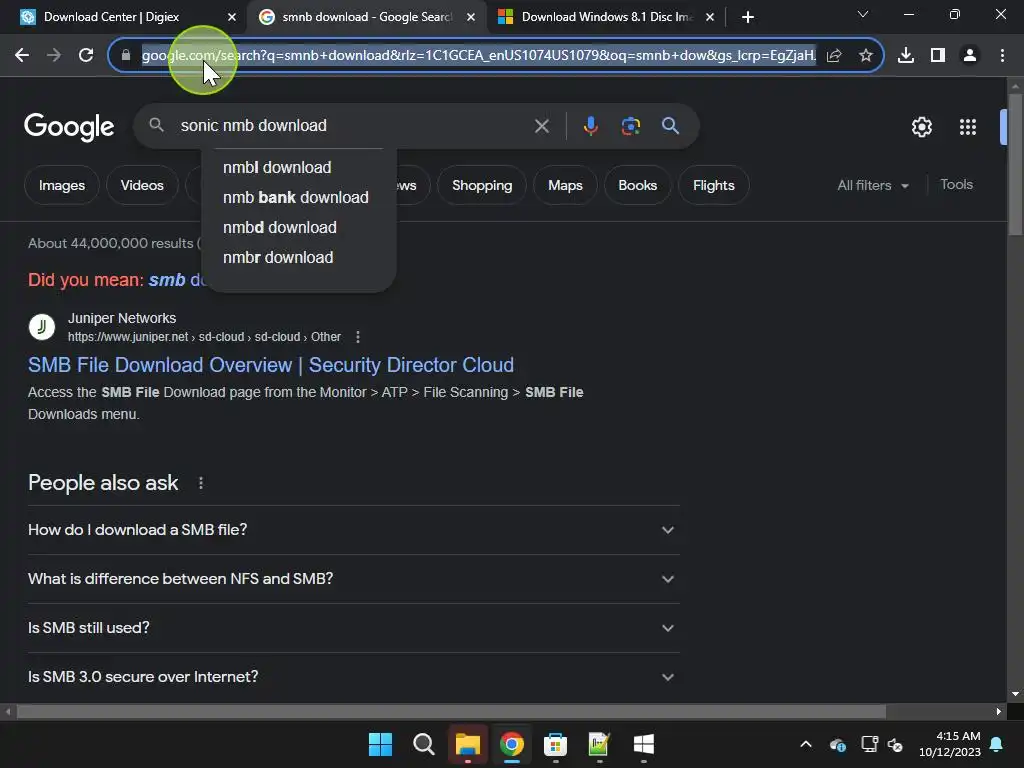Image resolution: width=1024 pixels, height=768 pixels.
Task: Close the Download Center Digiex tab
Action: click(232, 17)
